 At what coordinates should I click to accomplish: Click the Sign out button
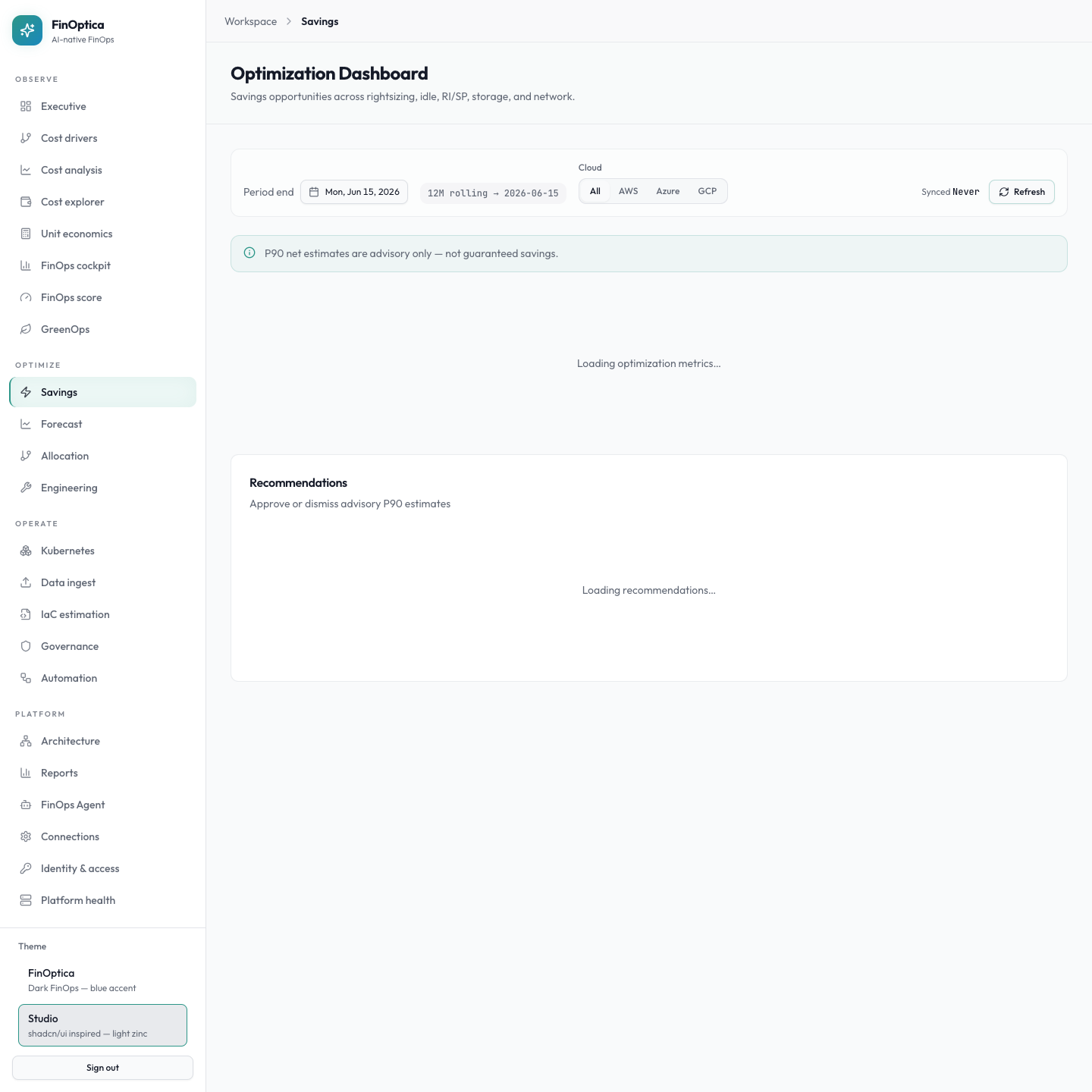click(102, 1068)
